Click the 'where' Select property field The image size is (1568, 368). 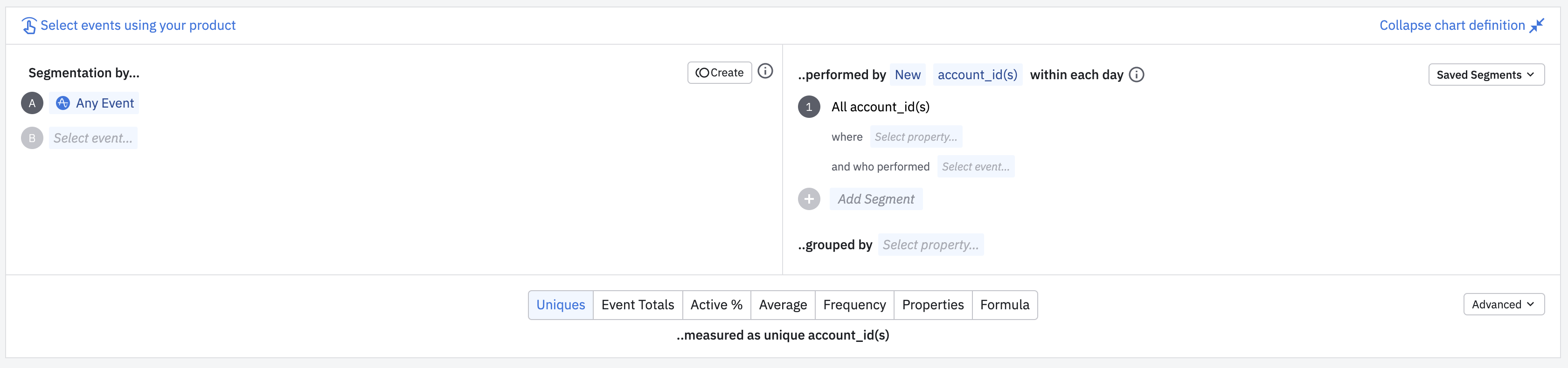(916, 137)
